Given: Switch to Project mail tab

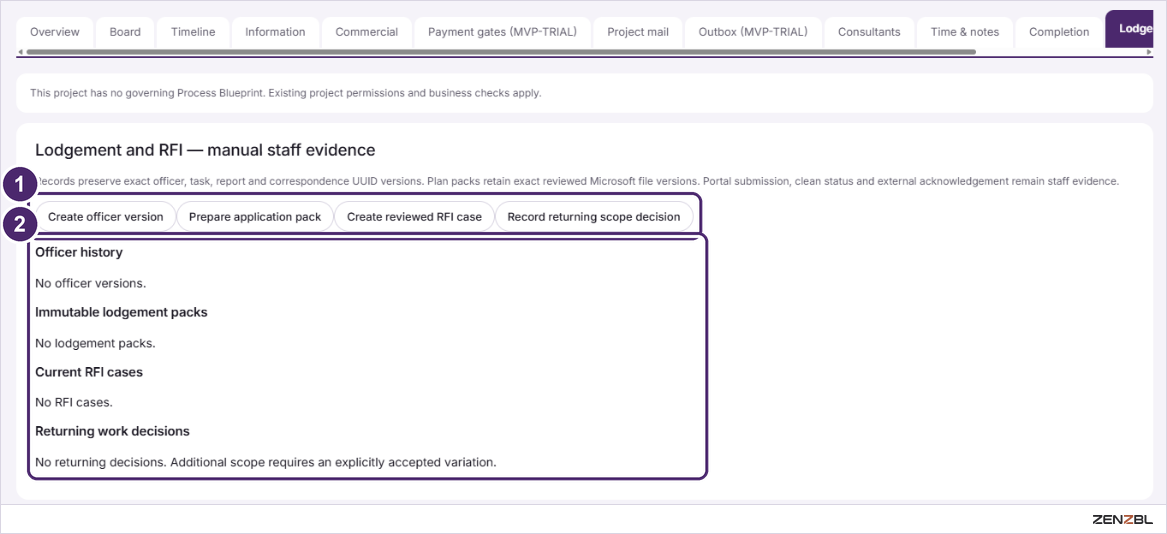Looking at the screenshot, I should (x=638, y=32).
